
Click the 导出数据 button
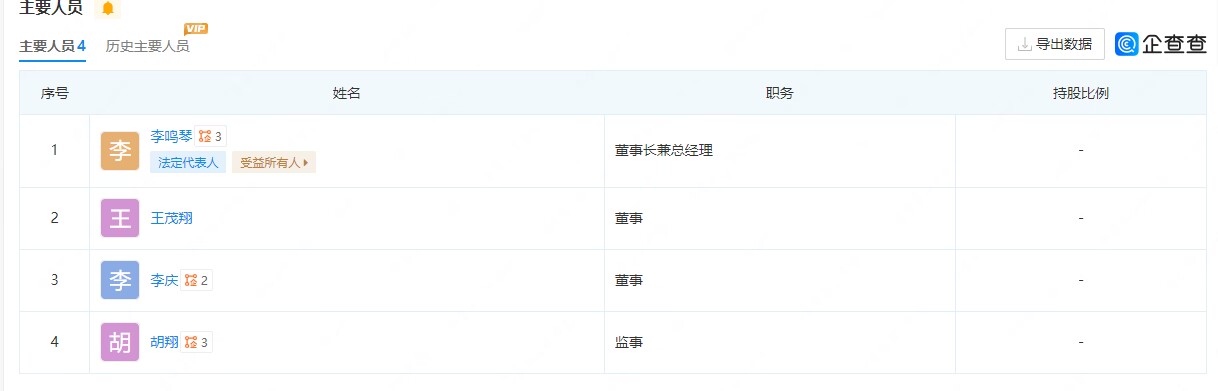pos(1054,44)
